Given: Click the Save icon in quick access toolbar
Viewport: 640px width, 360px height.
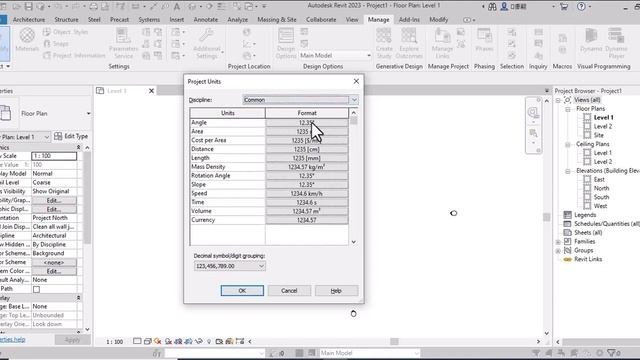Looking at the screenshot, I should [29, 6].
